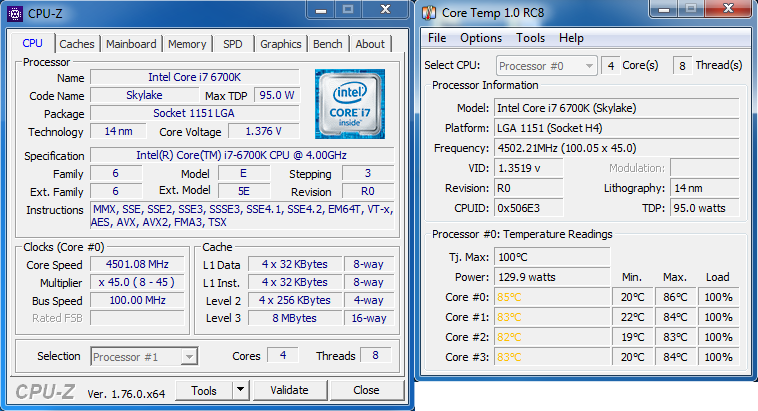Show the About tab
The height and width of the screenshot is (411, 758).
(370, 44)
